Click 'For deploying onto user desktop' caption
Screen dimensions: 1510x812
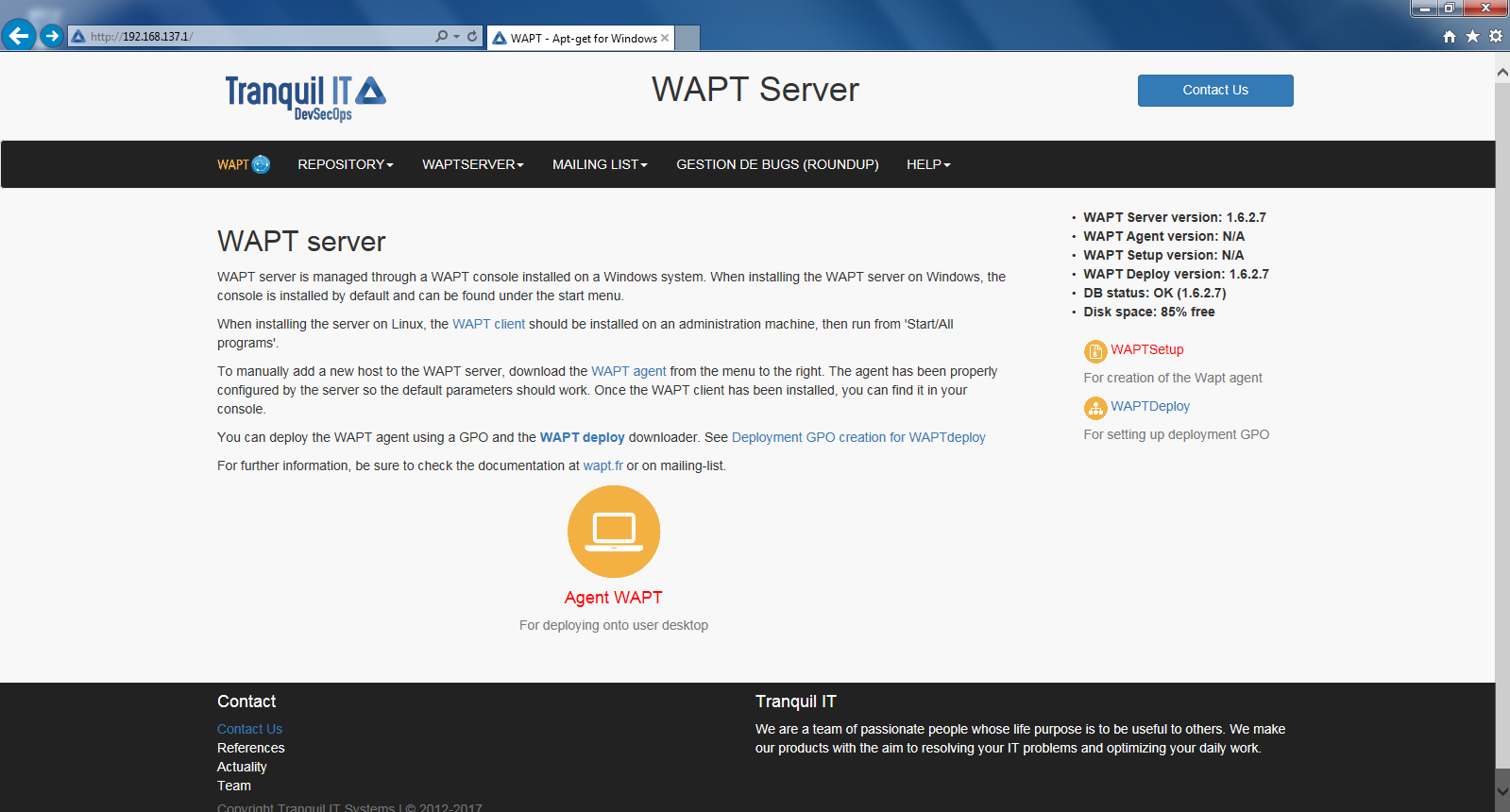614,625
